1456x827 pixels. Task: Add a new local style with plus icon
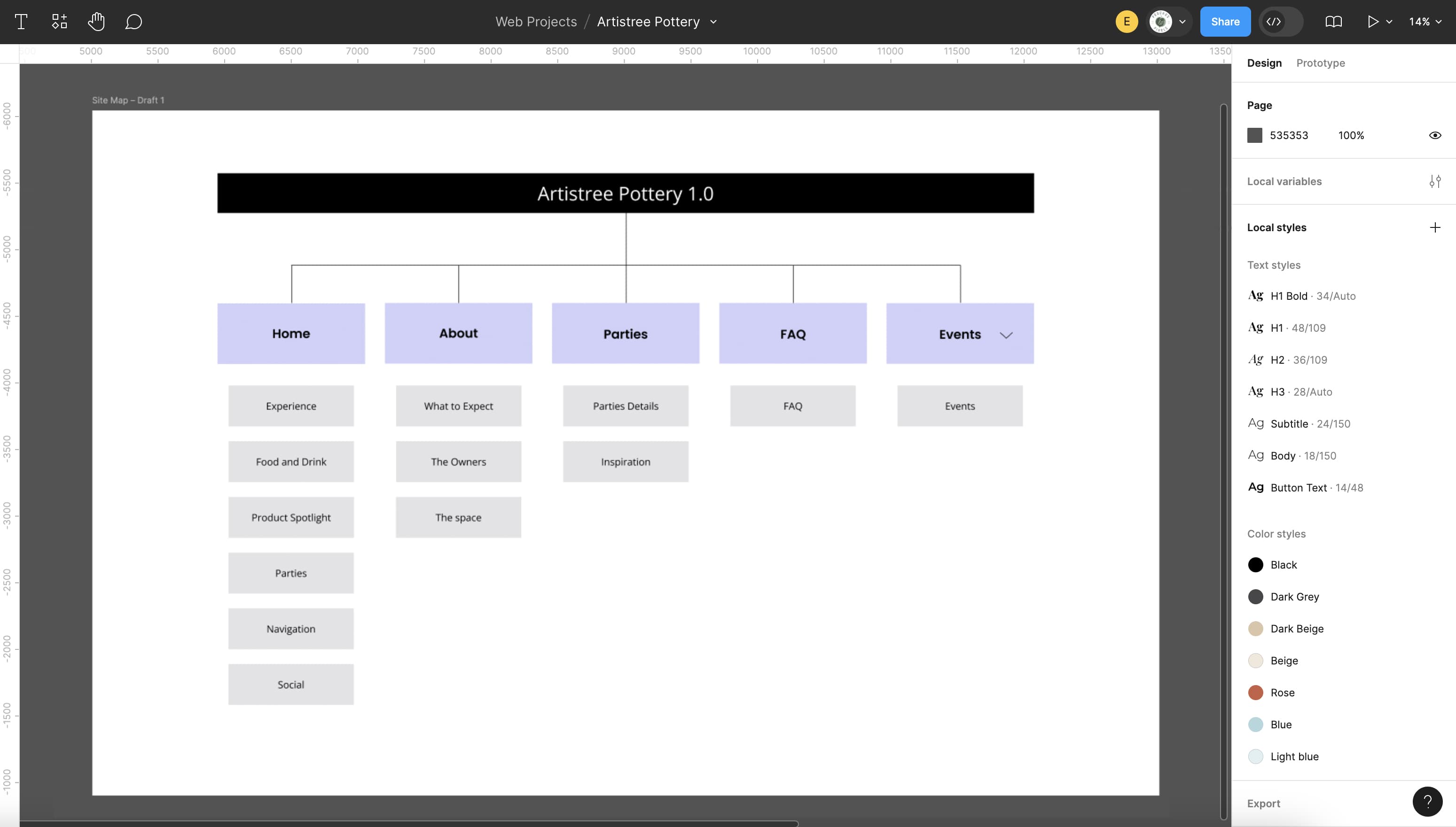[x=1435, y=227]
